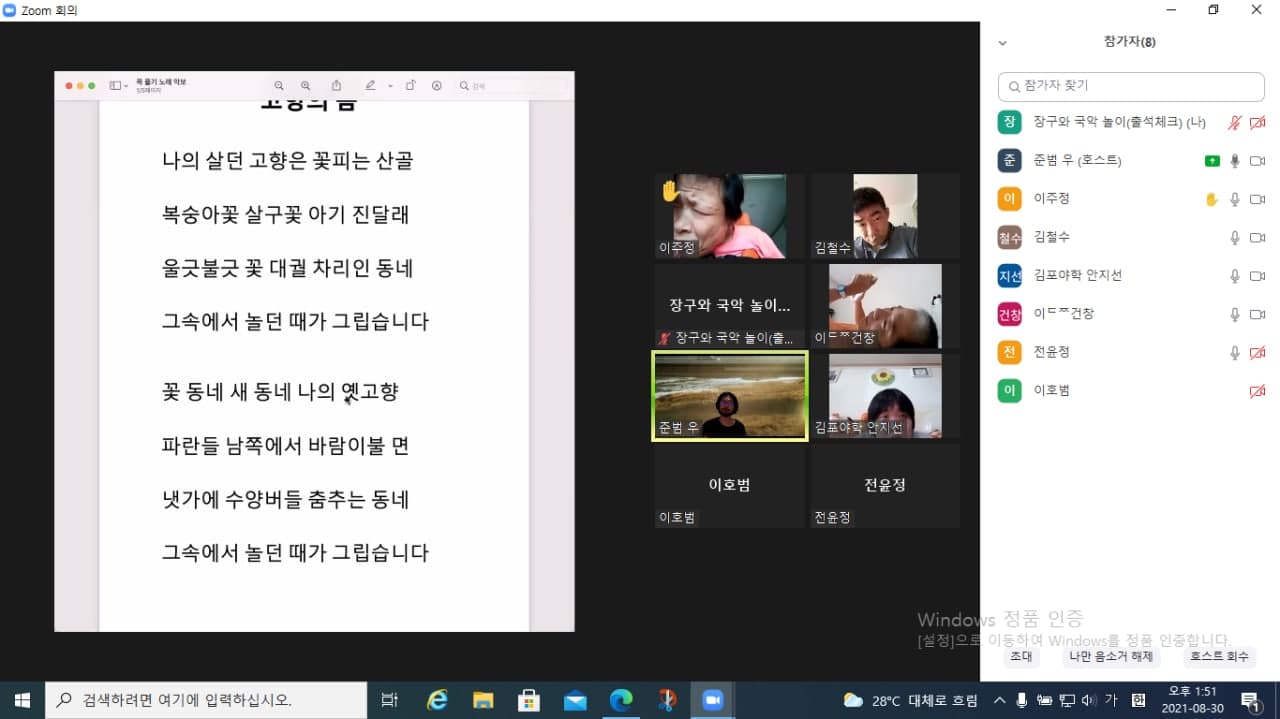This screenshot has height=719, width=1280.
Task: Click camera icon in 이주정 row
Action: 1258,199
